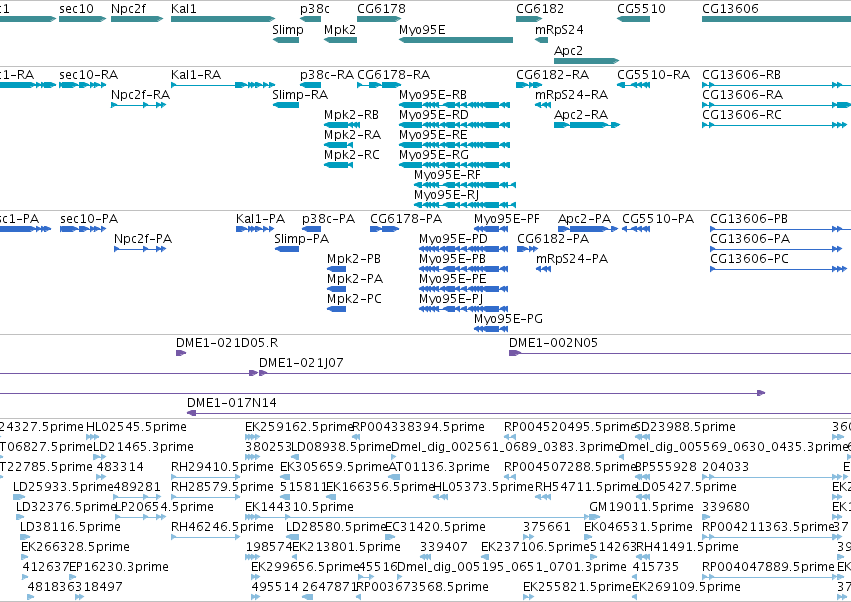Select transcript Slimp-RA label
851x602 pixels.
(x=300, y=95)
